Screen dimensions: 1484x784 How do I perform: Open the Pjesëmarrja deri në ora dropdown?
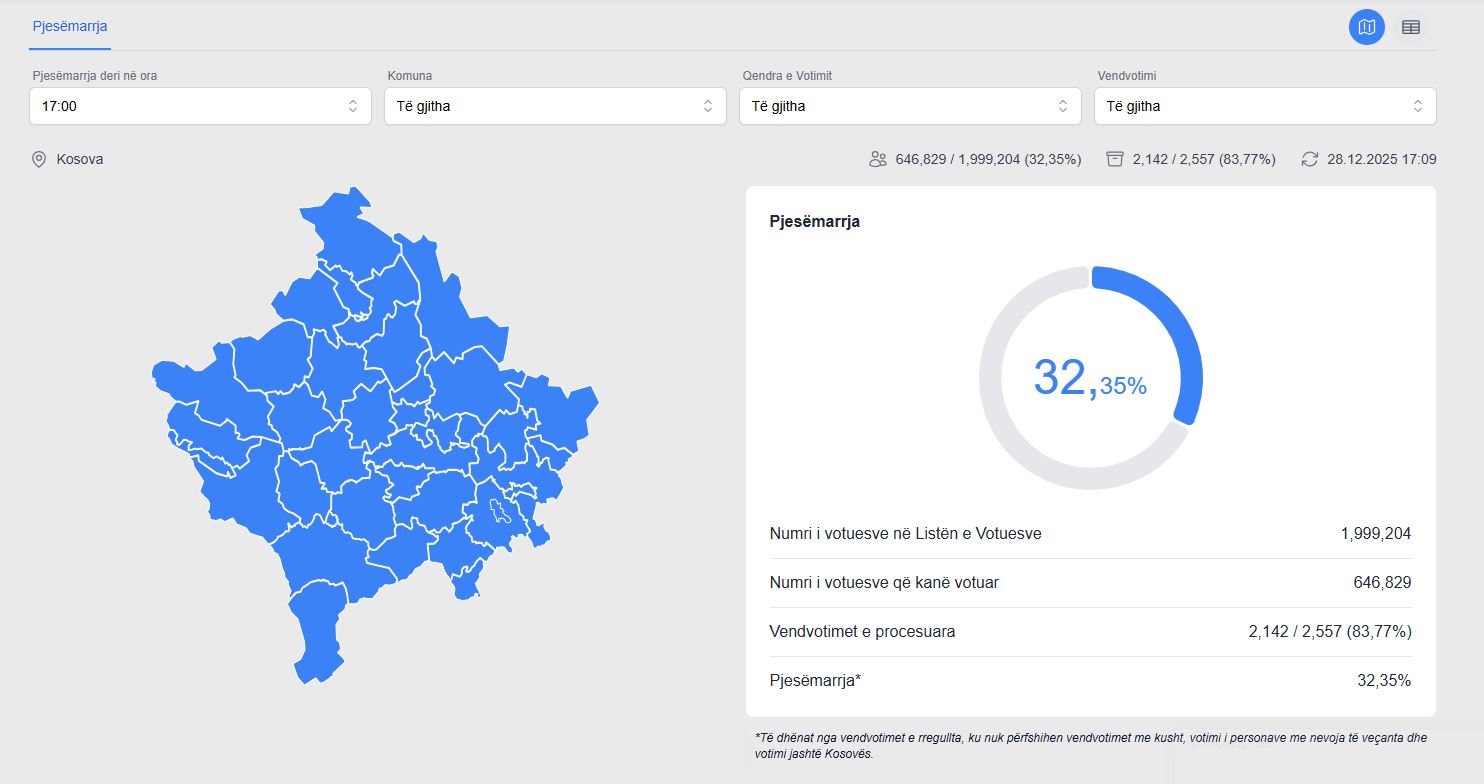click(200, 106)
